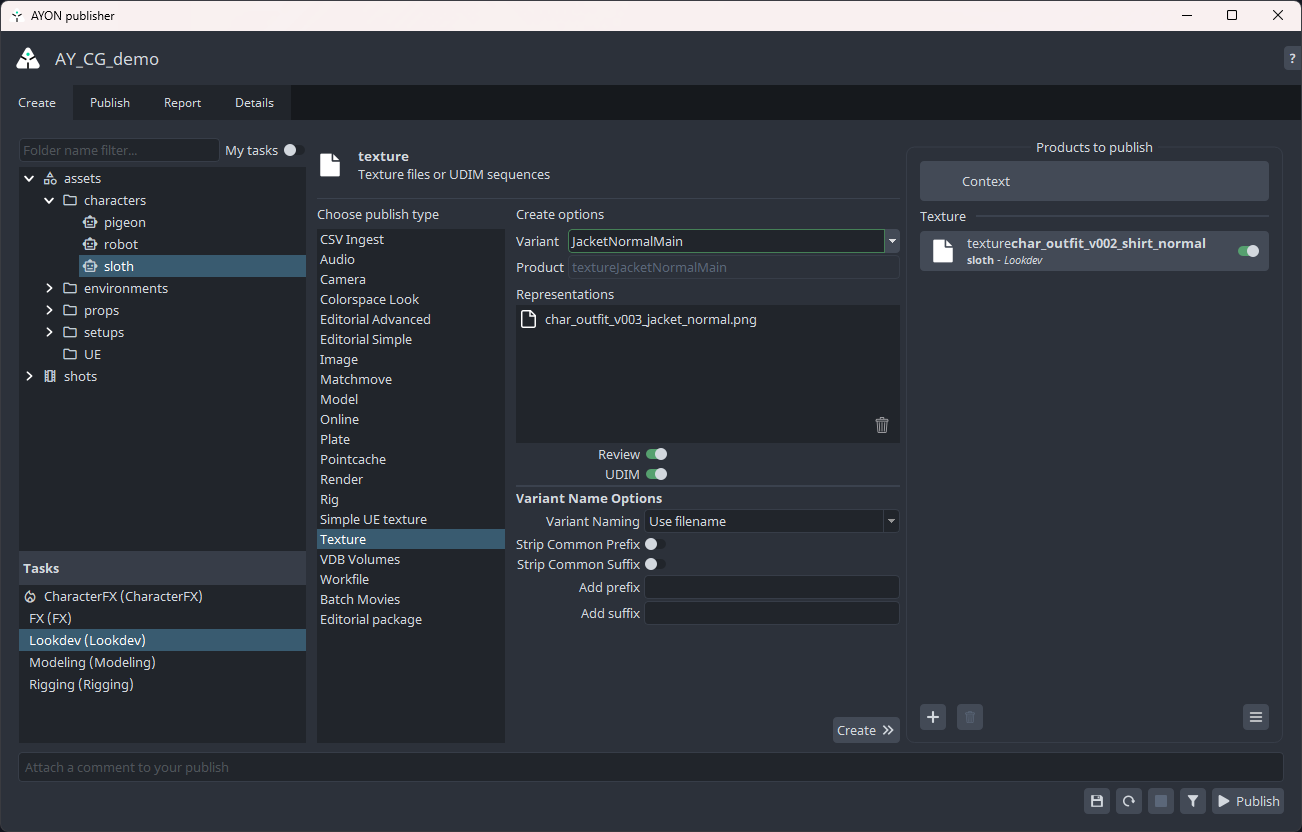Viewport: 1302px width, 832px height.
Task: Toggle the My tasks switch
Action: [292, 150]
